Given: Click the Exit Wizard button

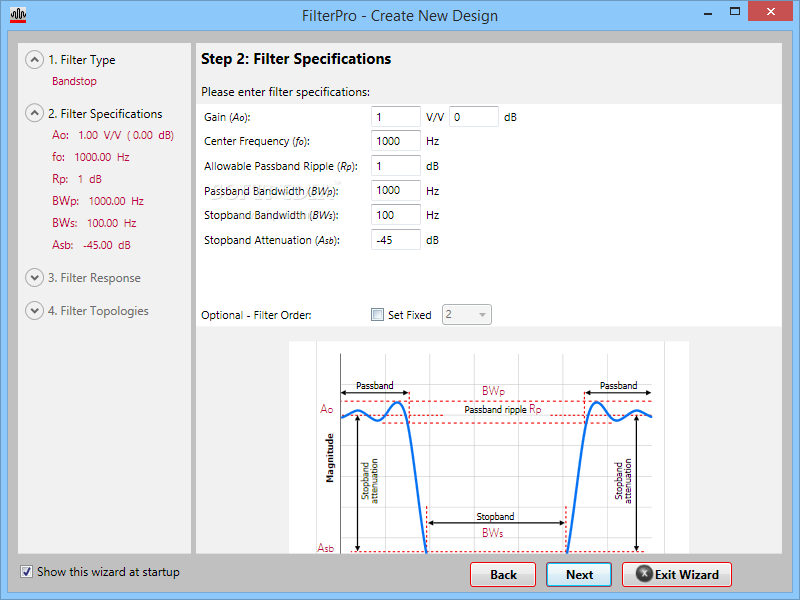Looking at the screenshot, I should click(x=677, y=574).
